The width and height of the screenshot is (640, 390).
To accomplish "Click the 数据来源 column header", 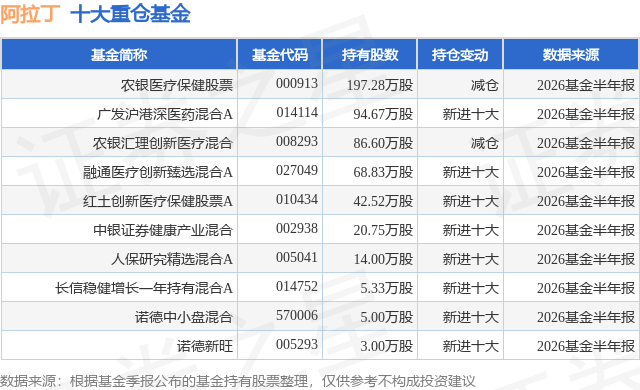I will pyautogui.click(x=571, y=55).
